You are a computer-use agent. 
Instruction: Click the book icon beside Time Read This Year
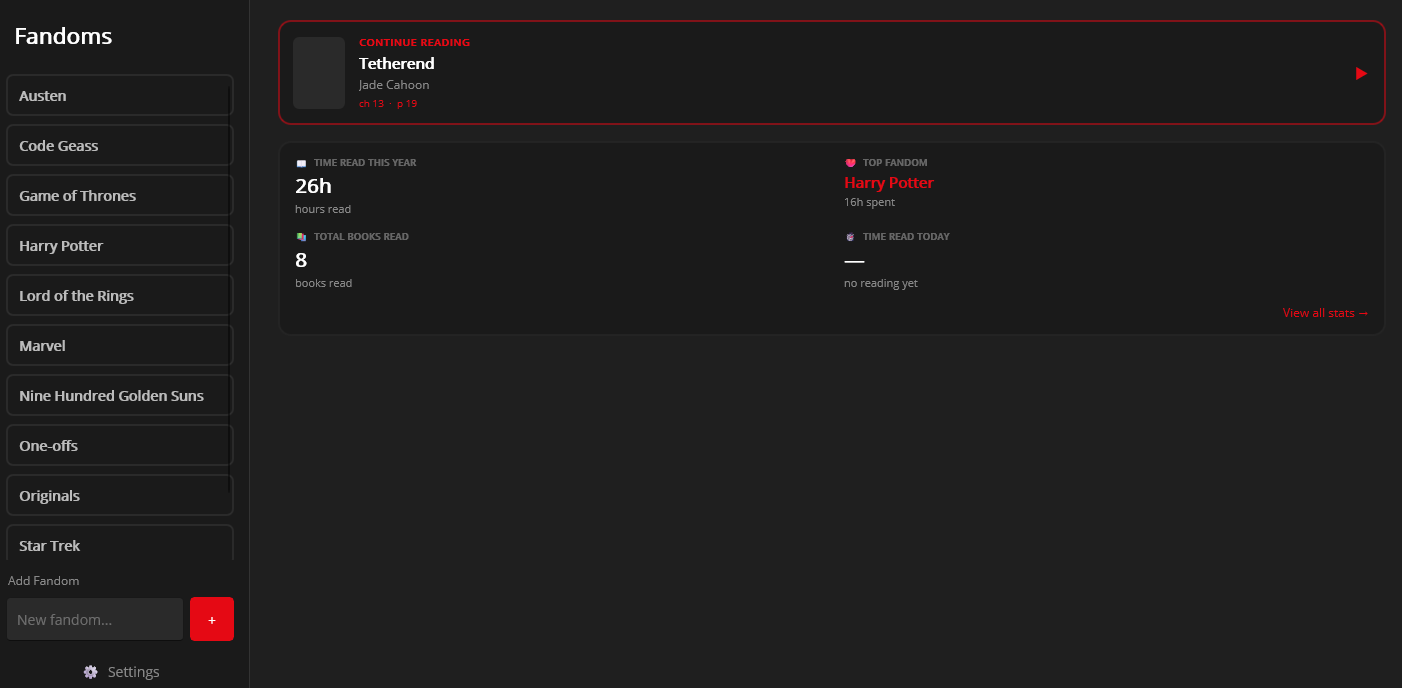coord(300,162)
